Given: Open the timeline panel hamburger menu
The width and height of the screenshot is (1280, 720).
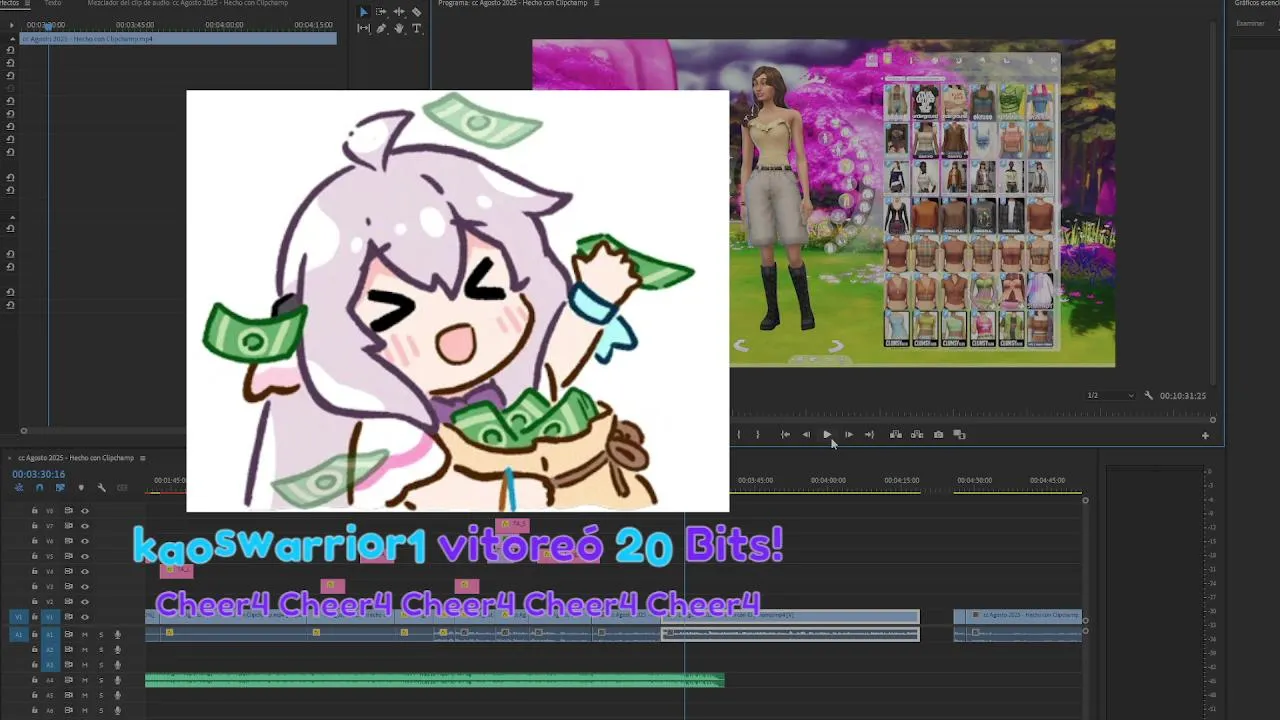Looking at the screenshot, I should tap(142, 458).
